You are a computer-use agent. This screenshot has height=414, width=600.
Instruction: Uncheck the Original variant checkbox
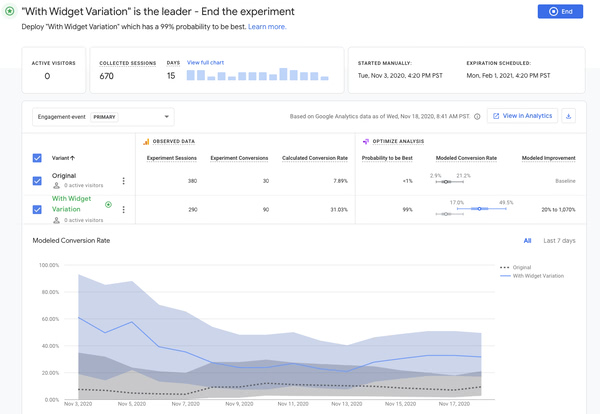point(37,181)
